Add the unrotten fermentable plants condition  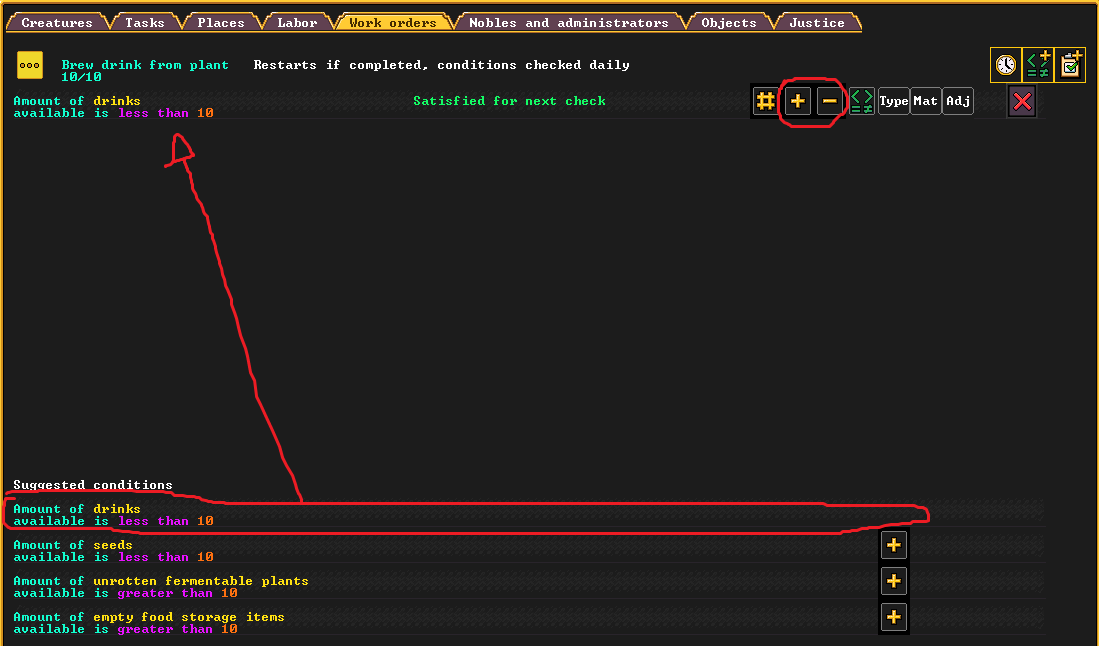coord(894,581)
